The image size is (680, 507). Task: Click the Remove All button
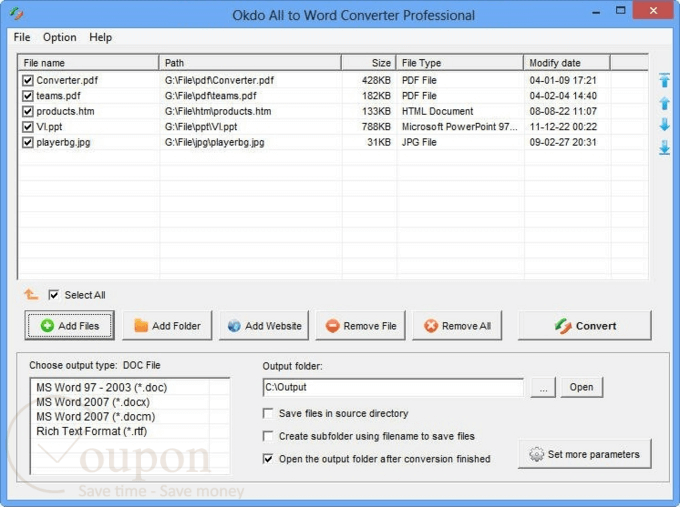[x=457, y=325]
